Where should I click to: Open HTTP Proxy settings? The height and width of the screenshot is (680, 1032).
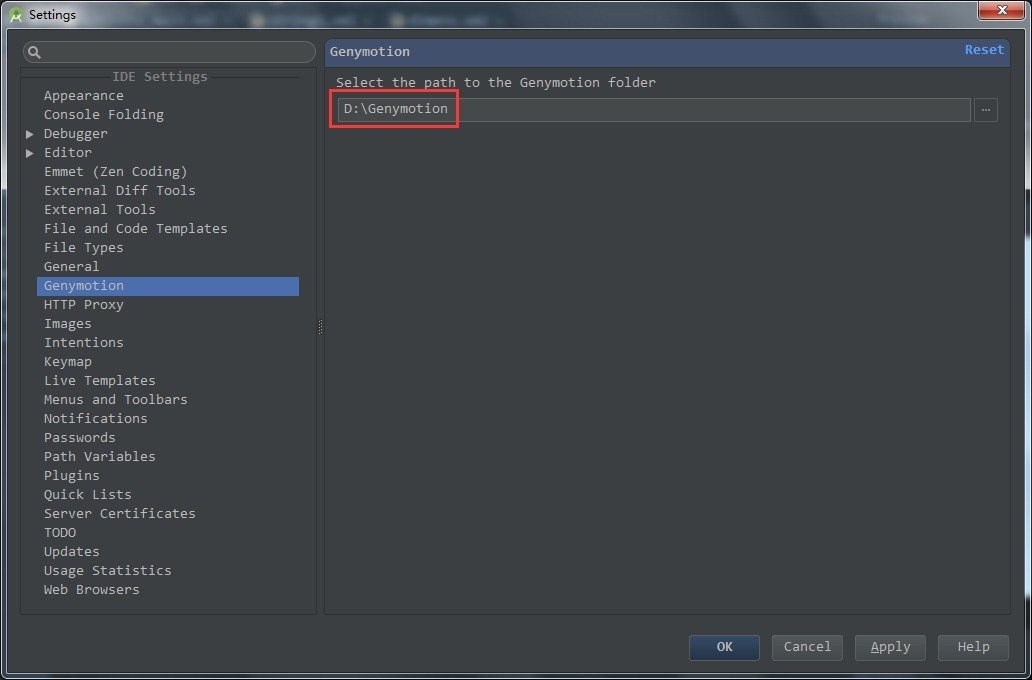click(x=84, y=305)
